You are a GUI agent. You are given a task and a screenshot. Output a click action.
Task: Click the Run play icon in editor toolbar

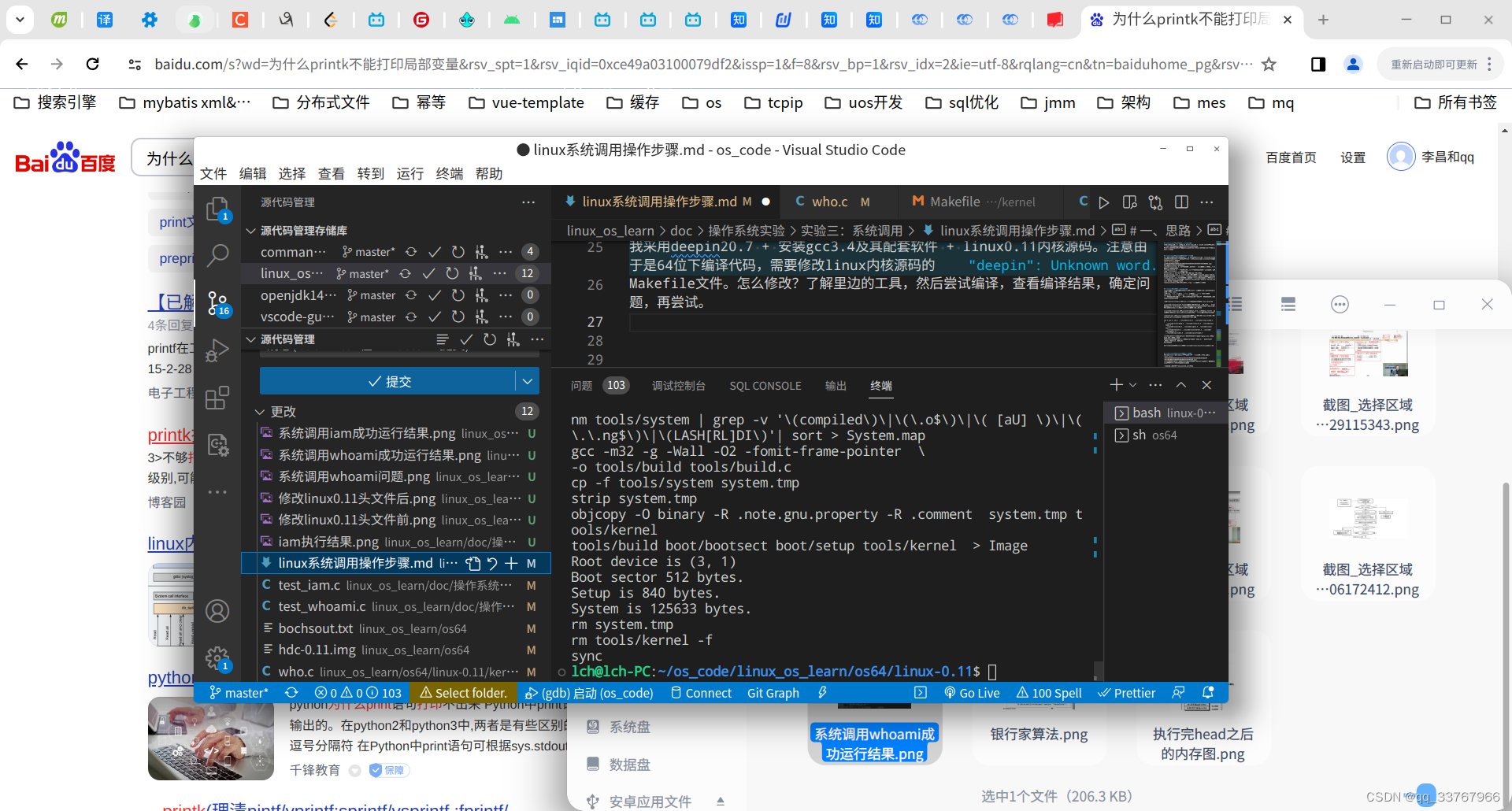(1104, 202)
